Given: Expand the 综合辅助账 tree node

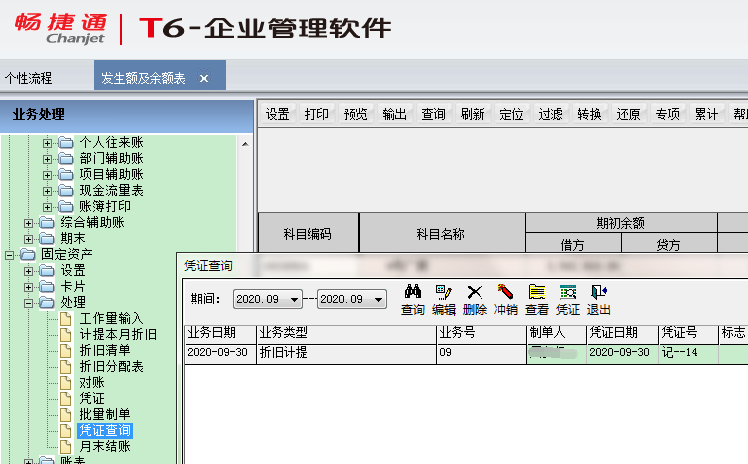Looking at the screenshot, I should point(28,223).
